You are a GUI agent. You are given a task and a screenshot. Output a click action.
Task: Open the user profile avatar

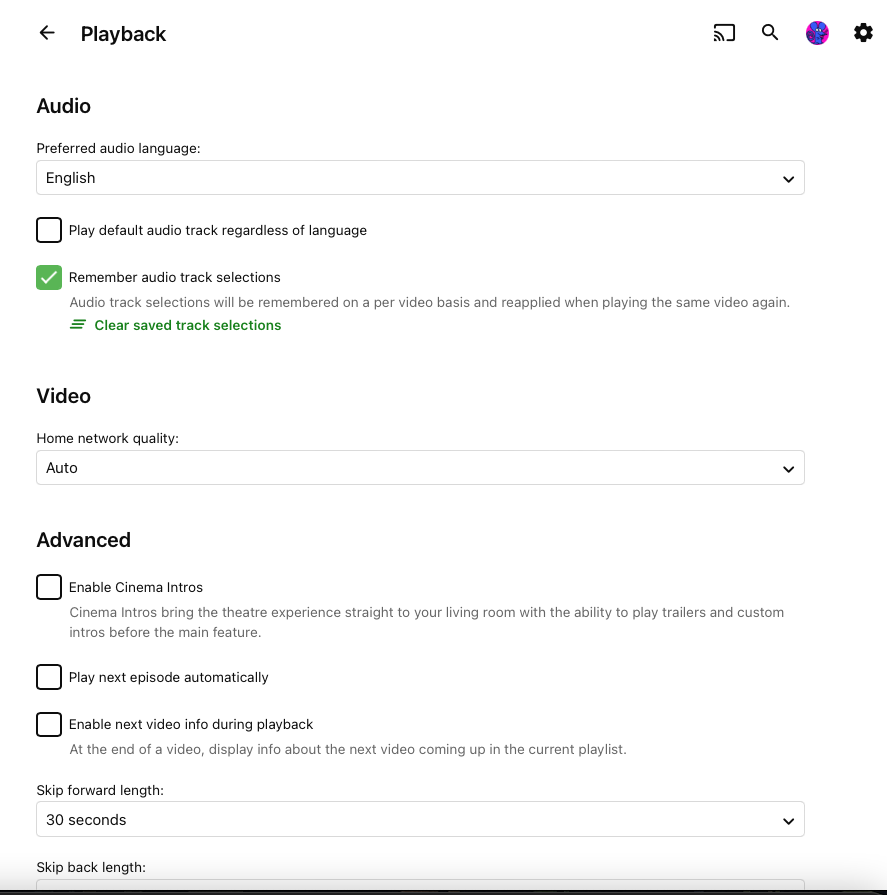click(x=817, y=33)
